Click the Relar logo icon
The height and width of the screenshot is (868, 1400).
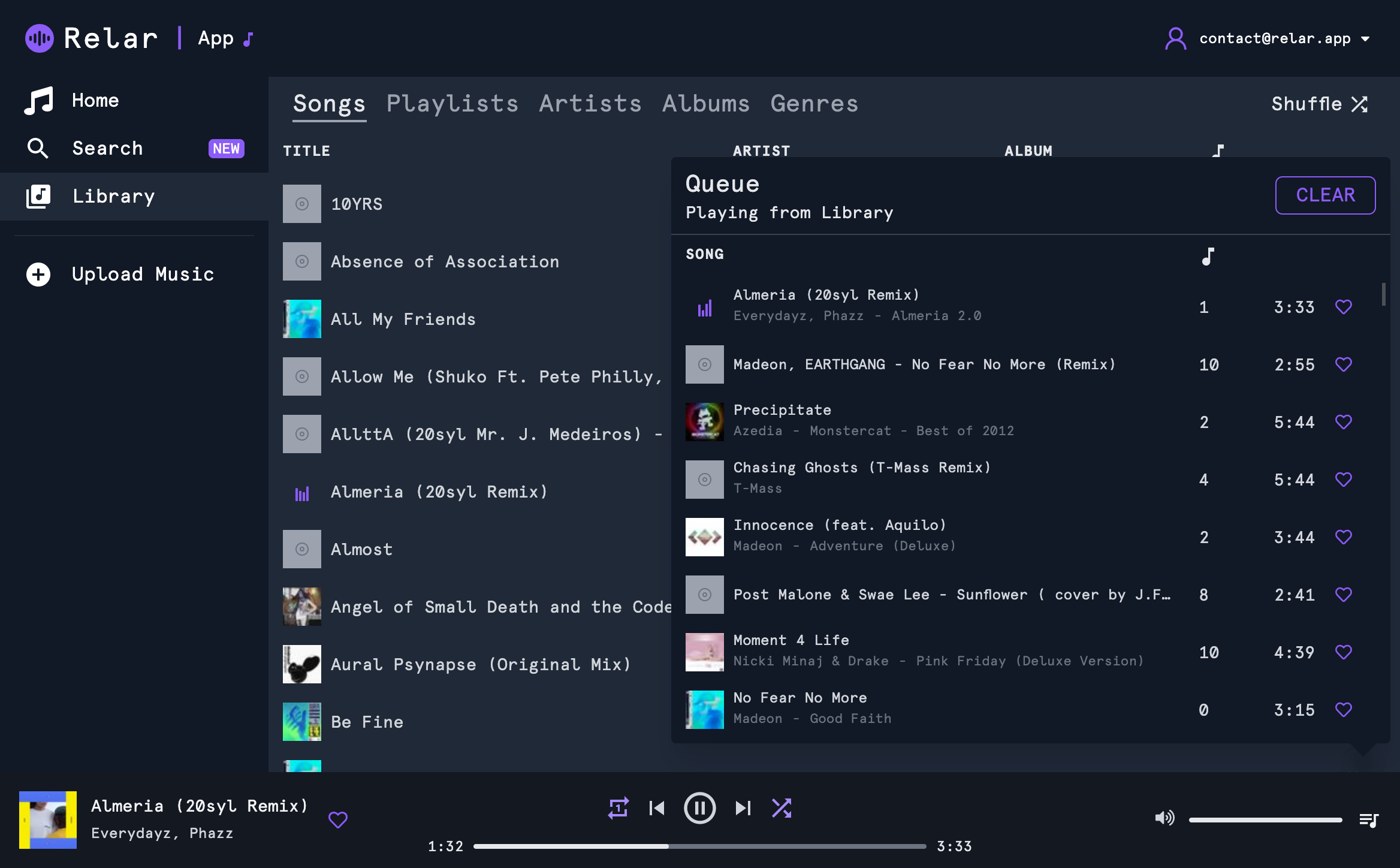click(40, 38)
